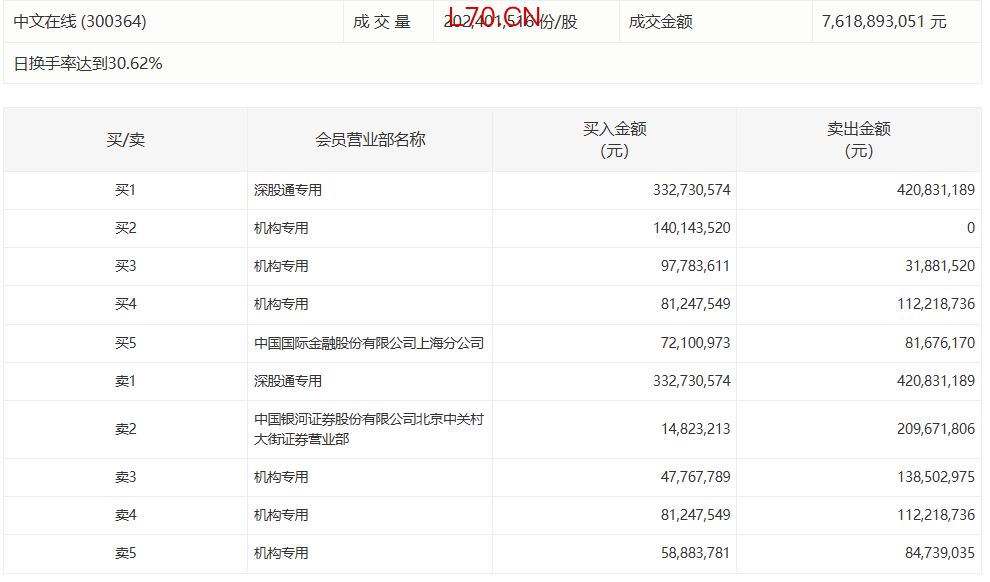This screenshot has width=990, height=582.
Task: Click the 卖出金额 (元) column header
Action: [858, 140]
